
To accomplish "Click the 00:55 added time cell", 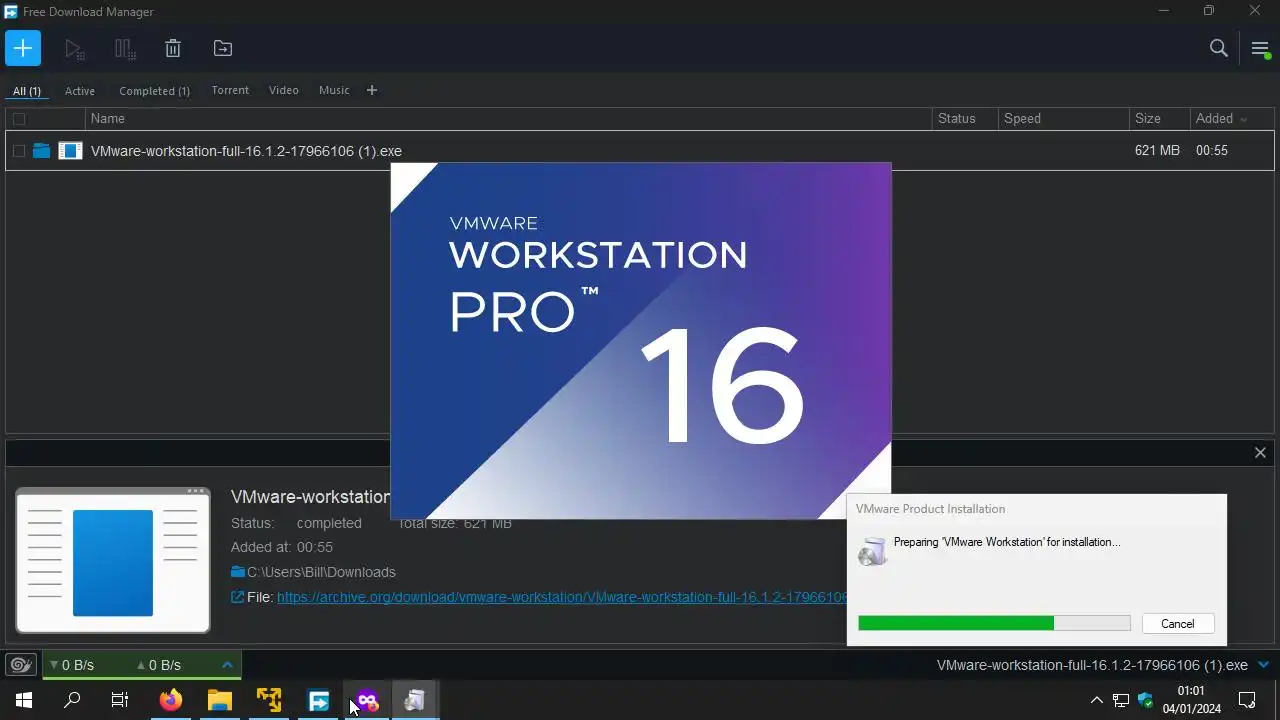I will point(1212,150).
